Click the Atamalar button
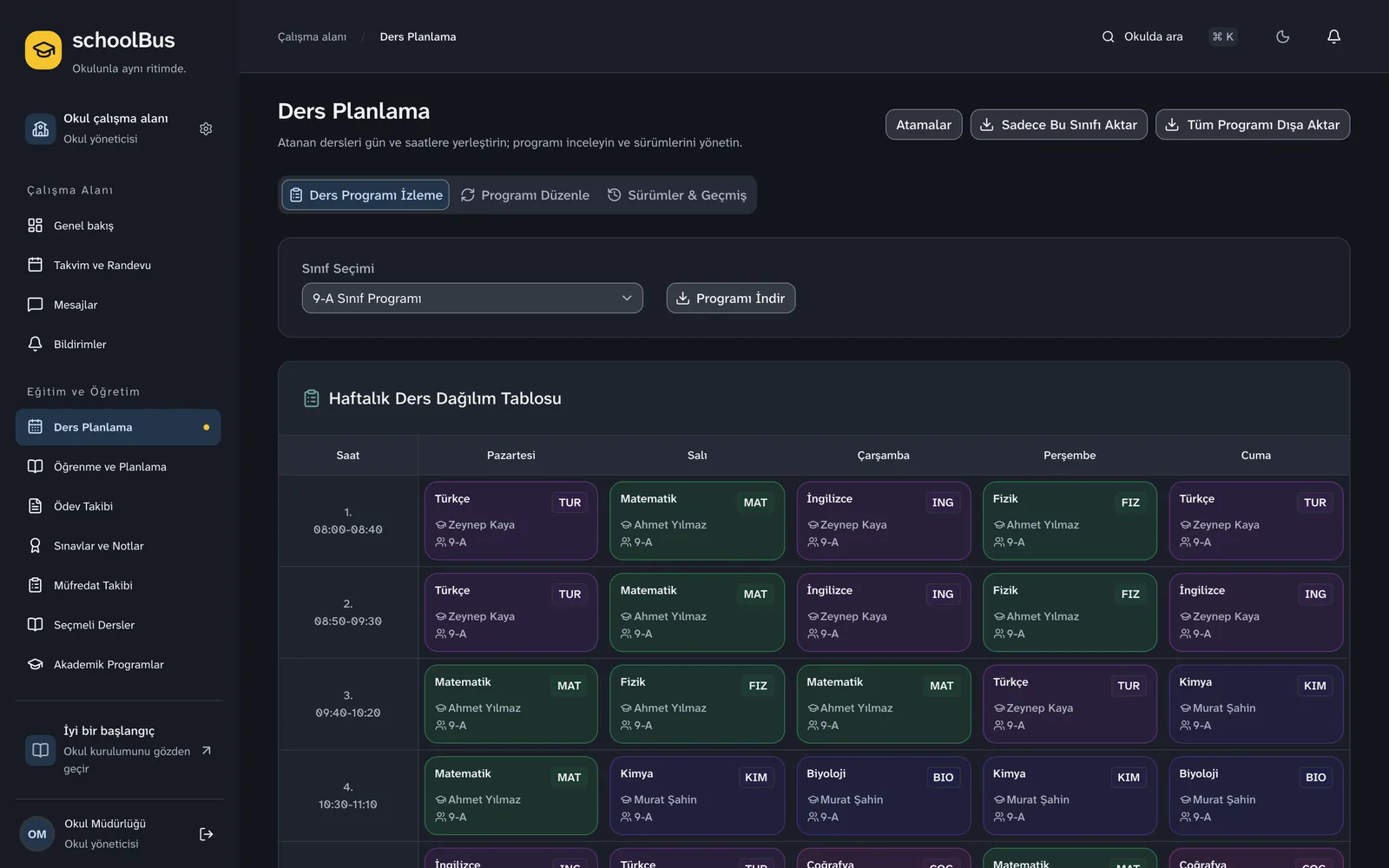This screenshot has width=1389, height=868. click(x=924, y=124)
